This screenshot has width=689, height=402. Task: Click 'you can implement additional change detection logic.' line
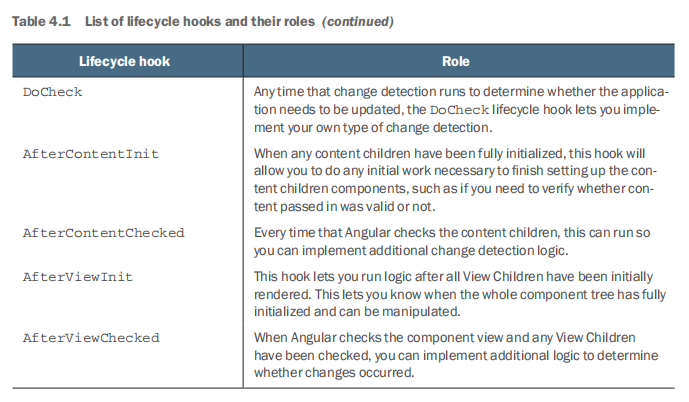[x=411, y=250]
